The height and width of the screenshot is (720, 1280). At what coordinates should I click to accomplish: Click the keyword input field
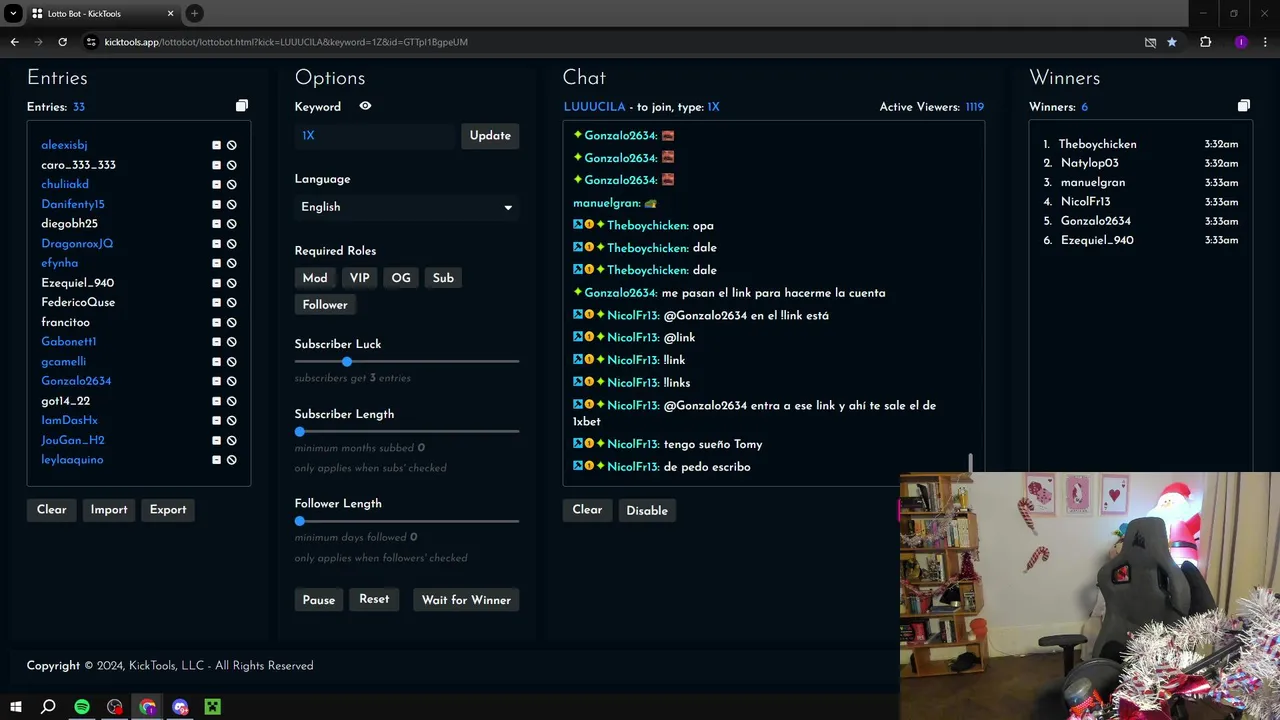click(x=375, y=136)
